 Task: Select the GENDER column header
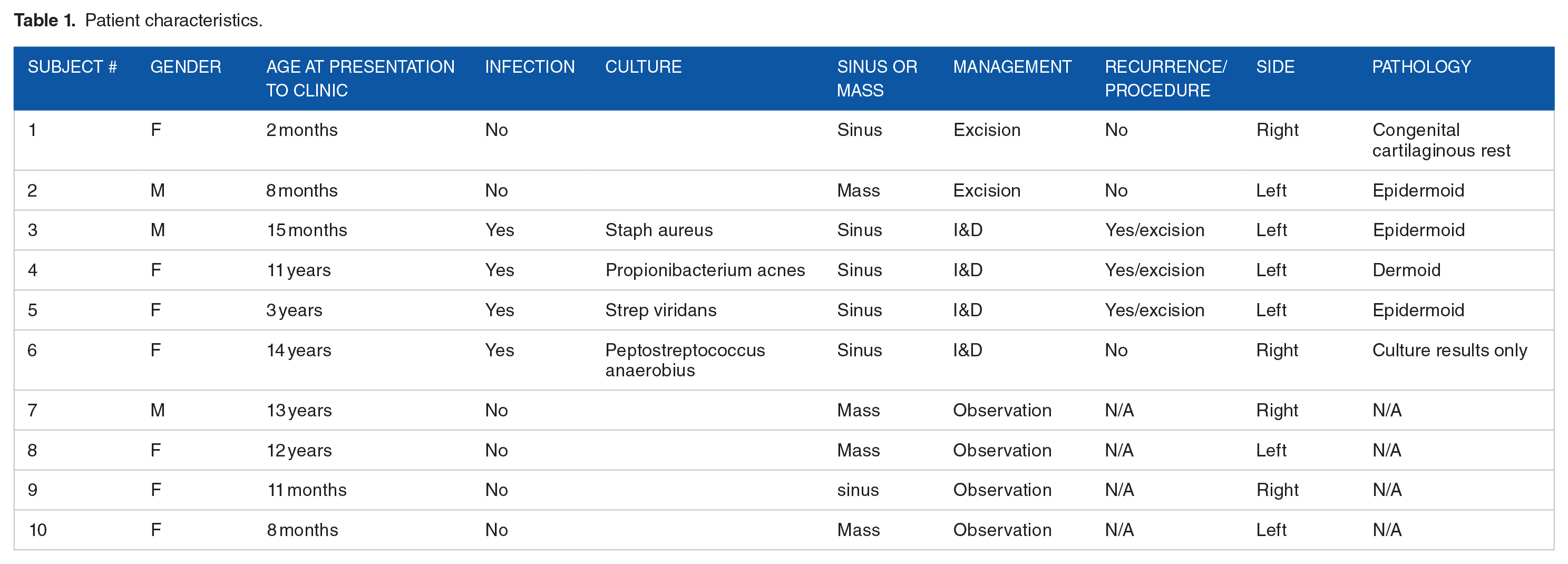(x=186, y=66)
